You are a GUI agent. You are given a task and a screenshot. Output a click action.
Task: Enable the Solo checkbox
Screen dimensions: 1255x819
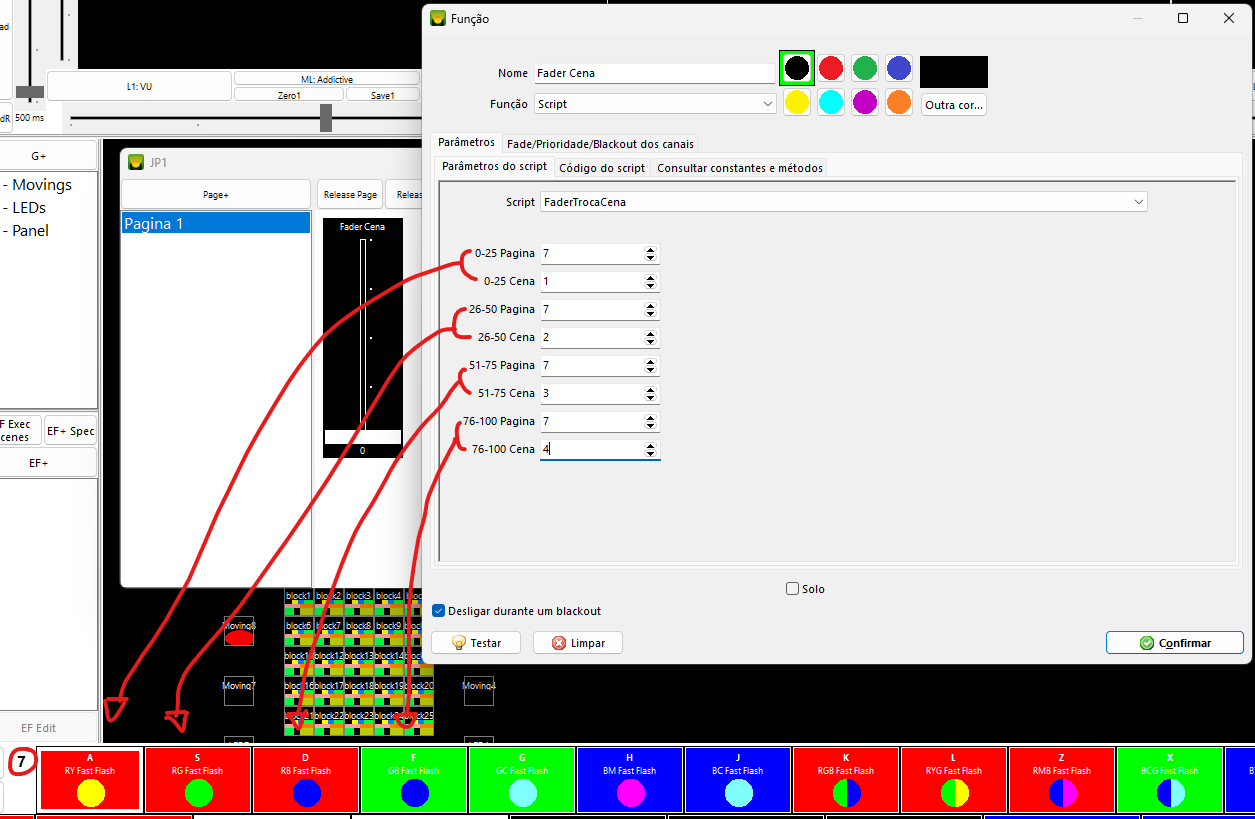tap(793, 589)
